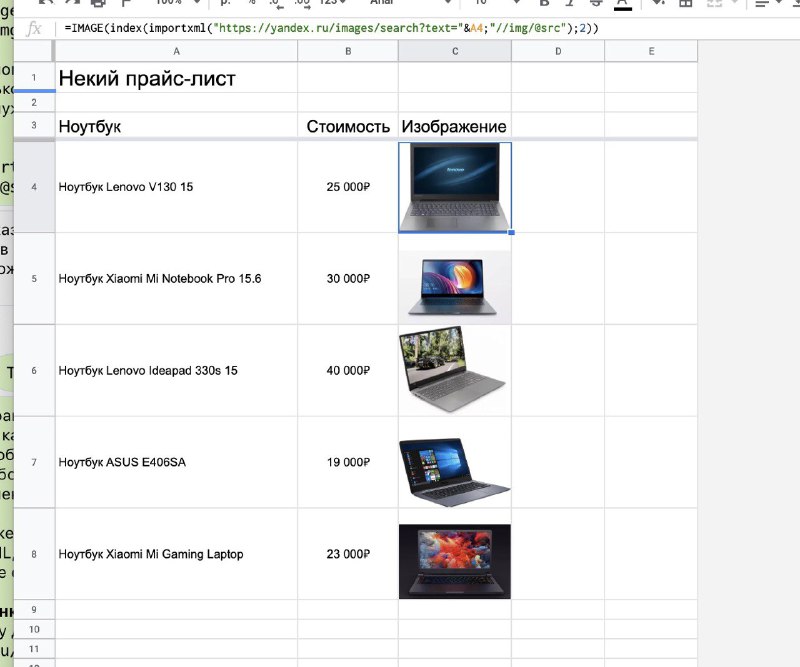This screenshot has width=800, height=667.
Task: Click the fx function icon
Action: pyautogui.click(x=34, y=29)
